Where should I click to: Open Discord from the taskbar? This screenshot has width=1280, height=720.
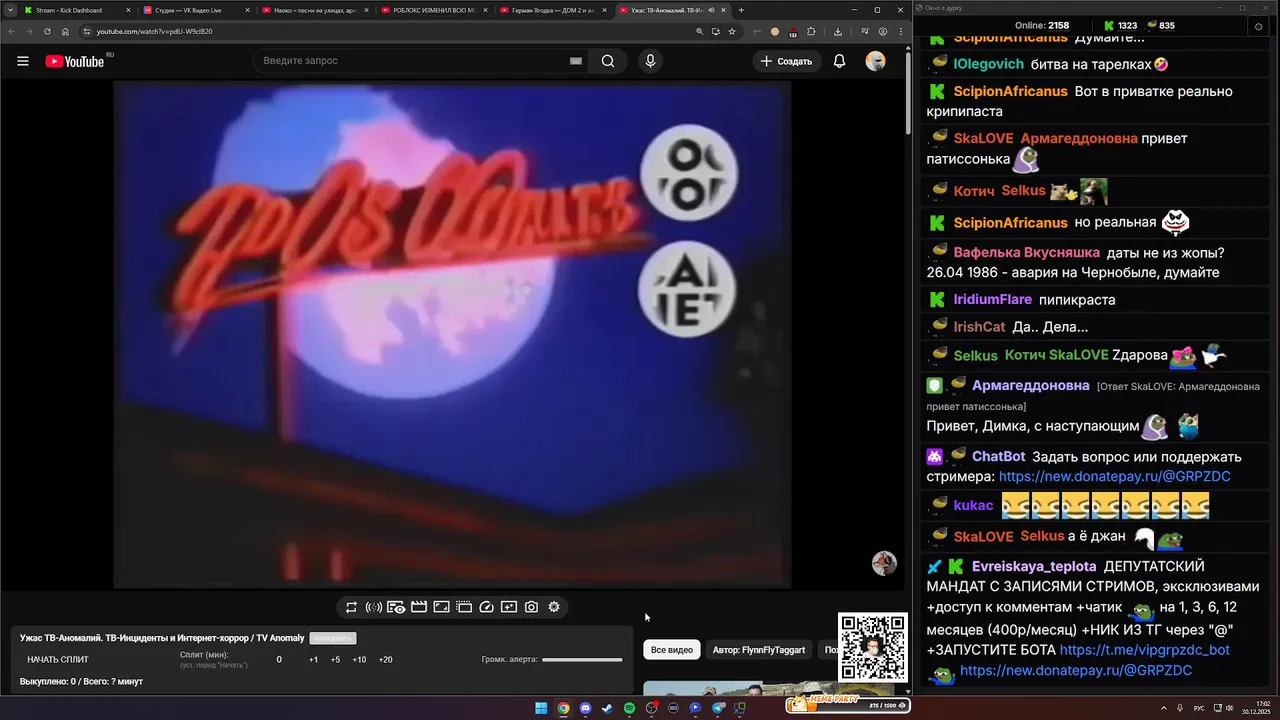tap(585, 708)
